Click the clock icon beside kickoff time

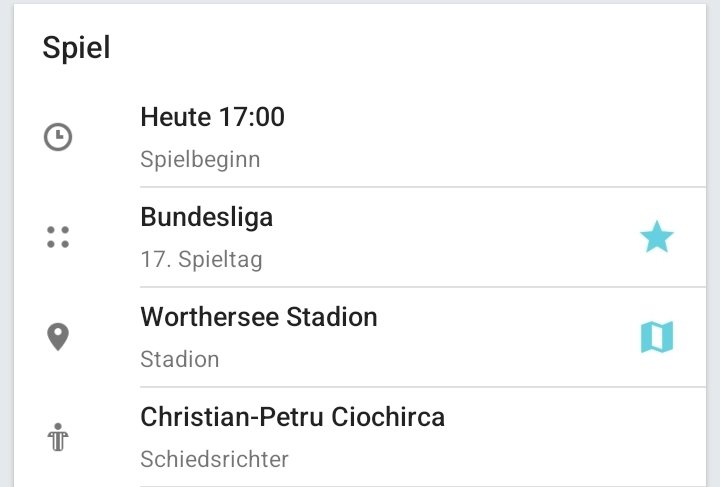[58, 137]
